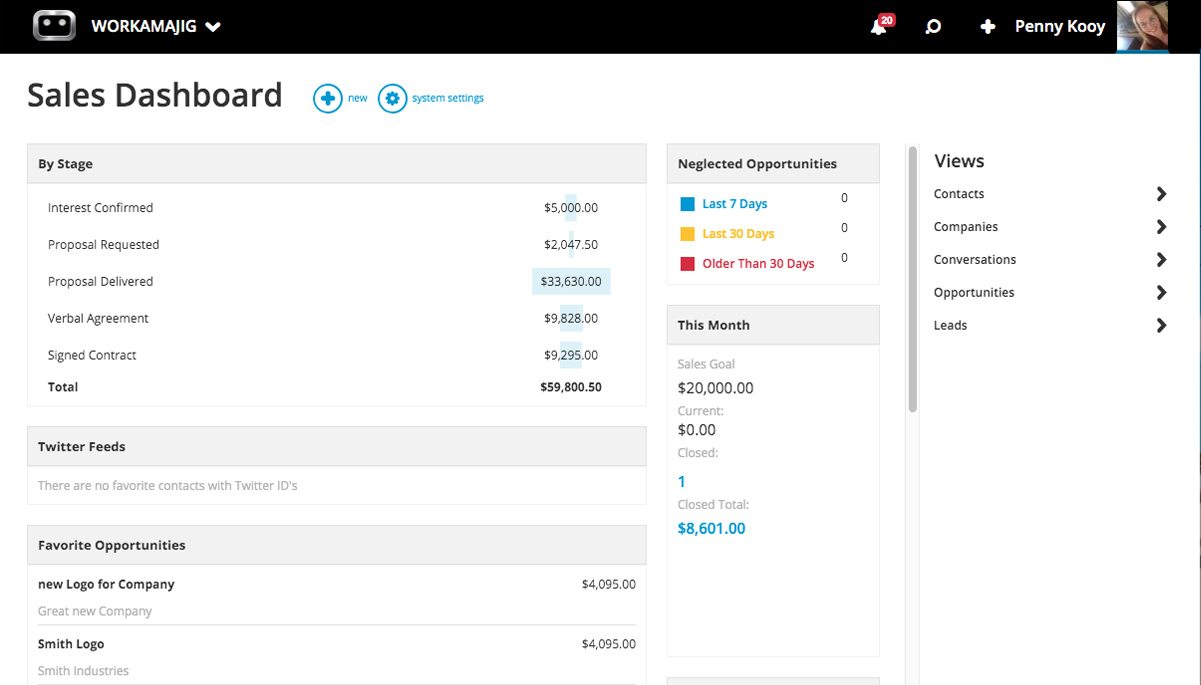Expand the Opportunities view

1161,292
